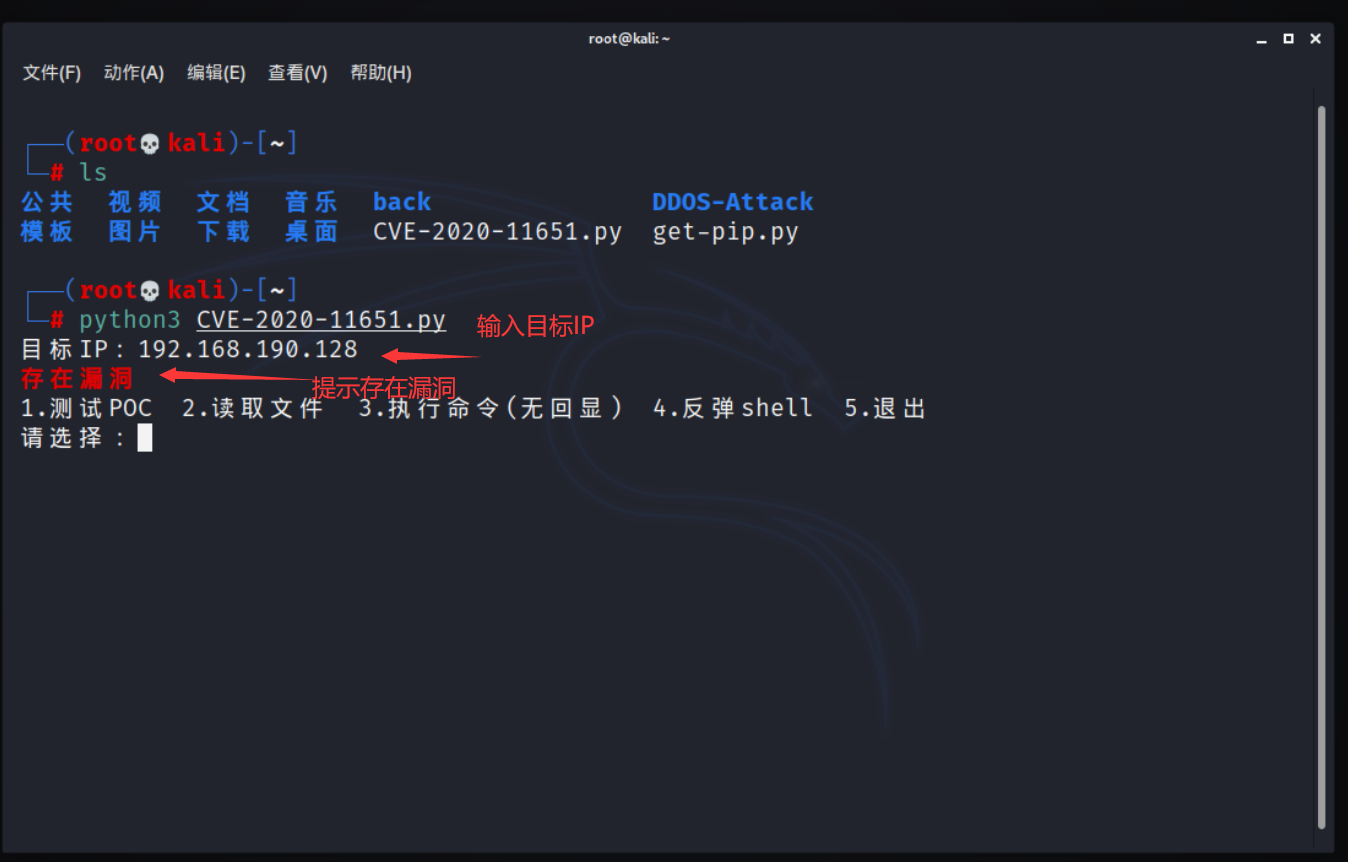Viewport: 1348px width, 862px height.
Task: Open the 编辑(E) menu
Action: click(216, 73)
